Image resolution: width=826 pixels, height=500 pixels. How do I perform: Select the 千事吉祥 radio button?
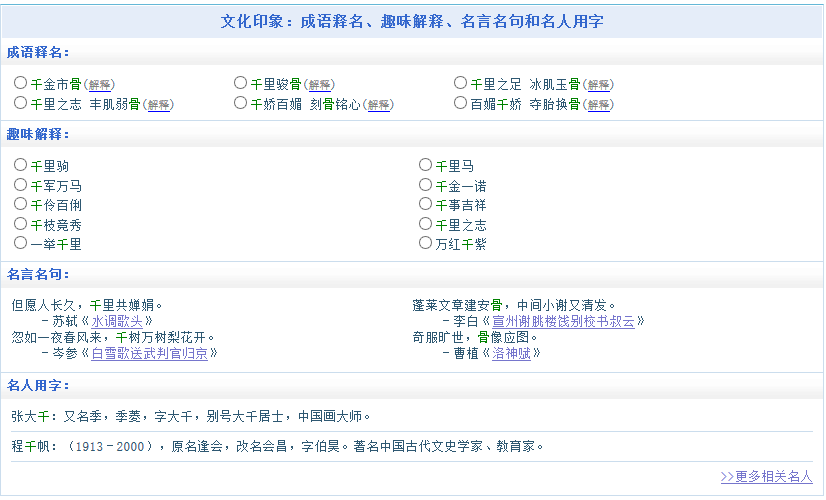(425, 204)
